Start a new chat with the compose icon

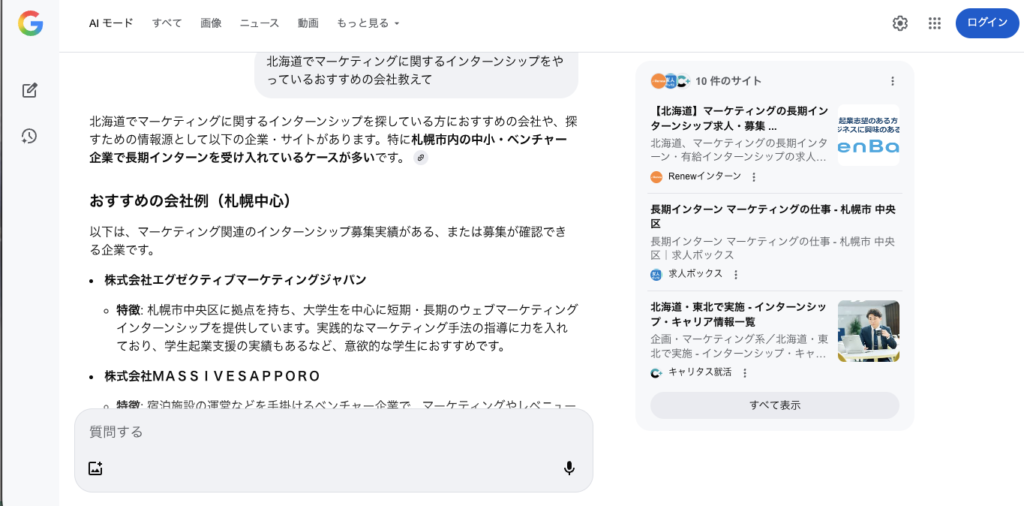(x=30, y=91)
